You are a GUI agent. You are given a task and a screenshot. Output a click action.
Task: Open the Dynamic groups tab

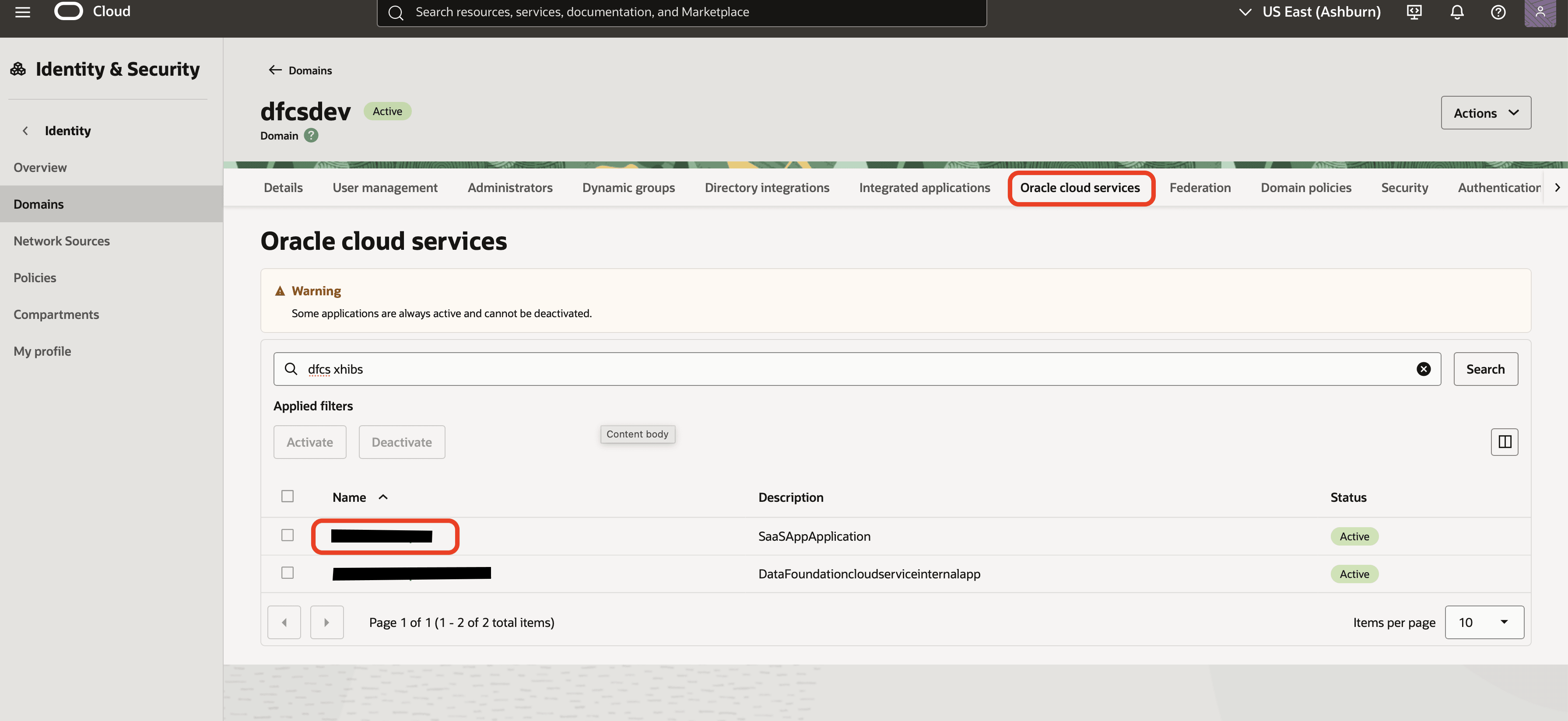coord(628,187)
